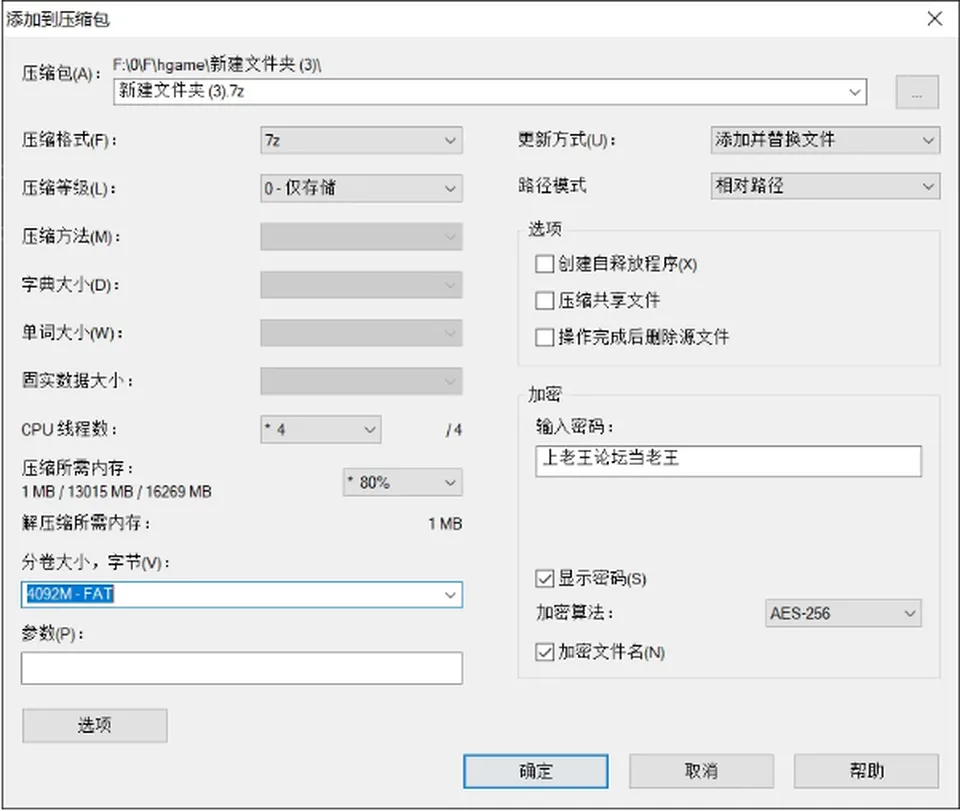This screenshot has width=960, height=811.
Task: Click the password input field
Action: [x=729, y=461]
